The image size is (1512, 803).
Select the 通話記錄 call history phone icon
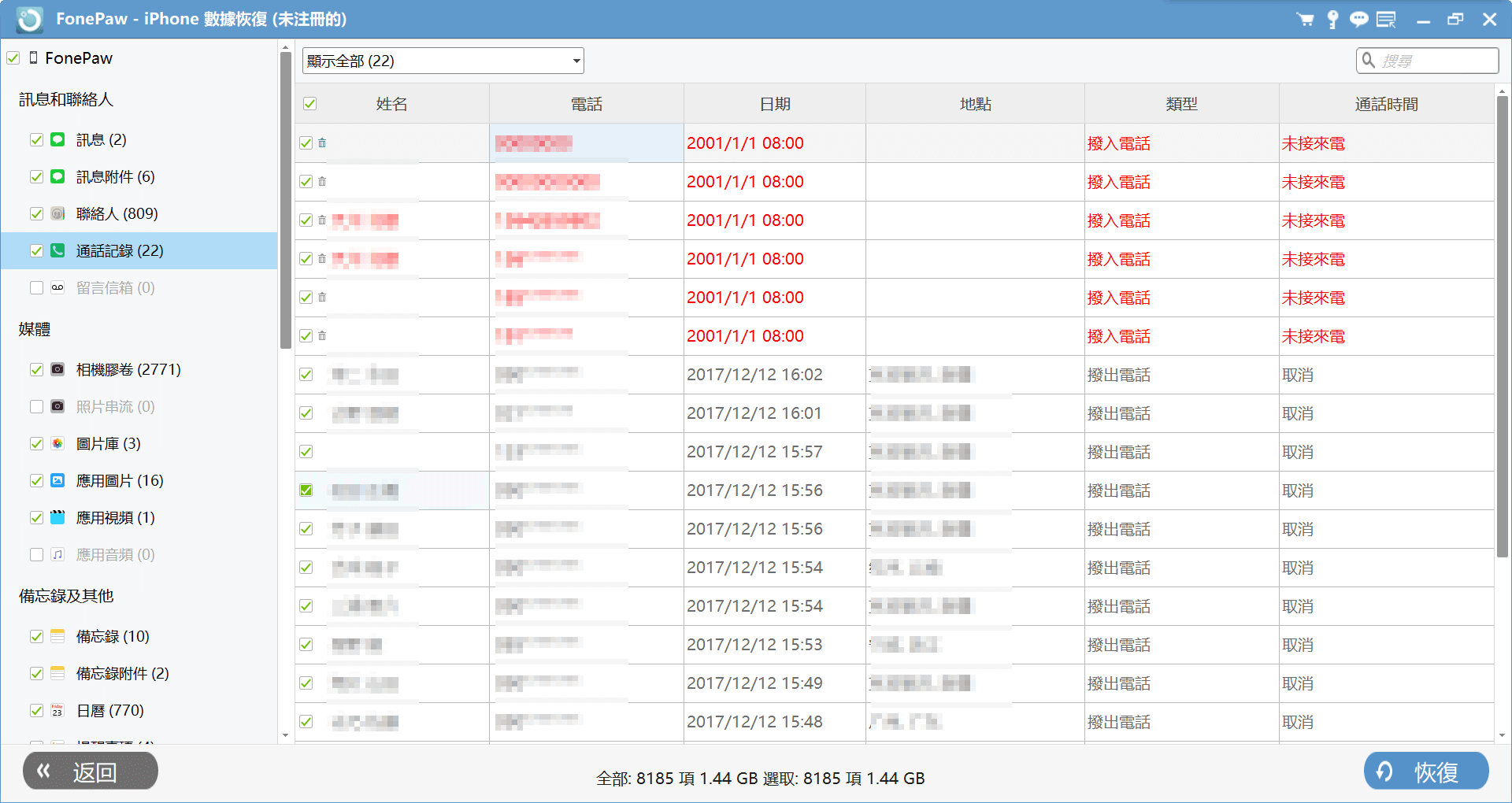pyautogui.click(x=57, y=250)
